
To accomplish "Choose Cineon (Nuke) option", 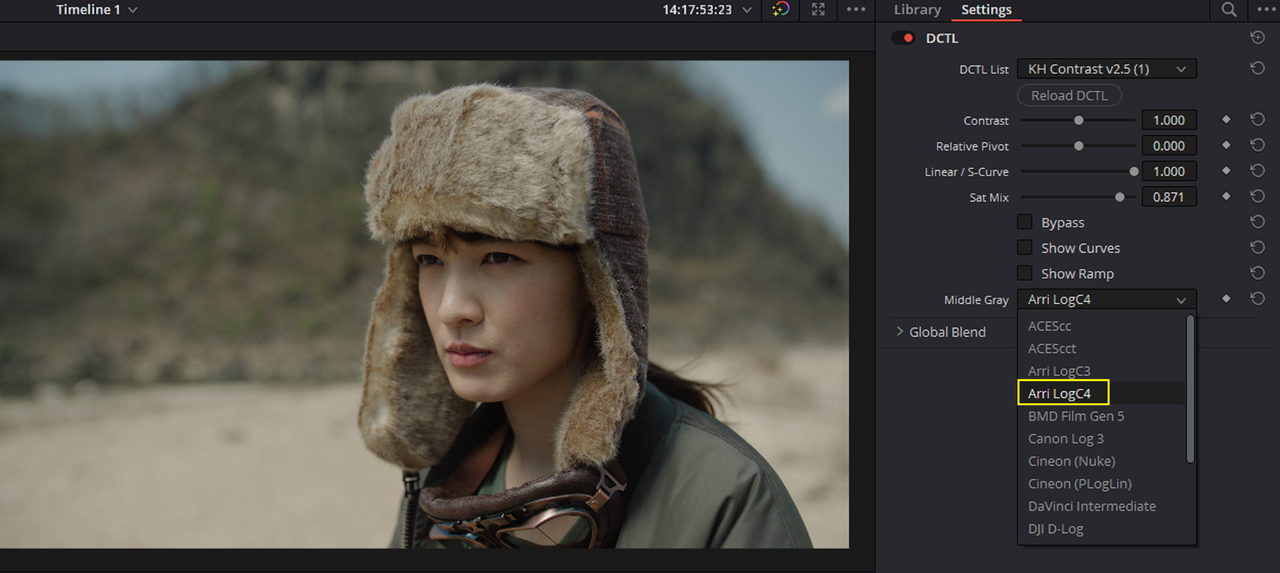I will coord(1101,461).
